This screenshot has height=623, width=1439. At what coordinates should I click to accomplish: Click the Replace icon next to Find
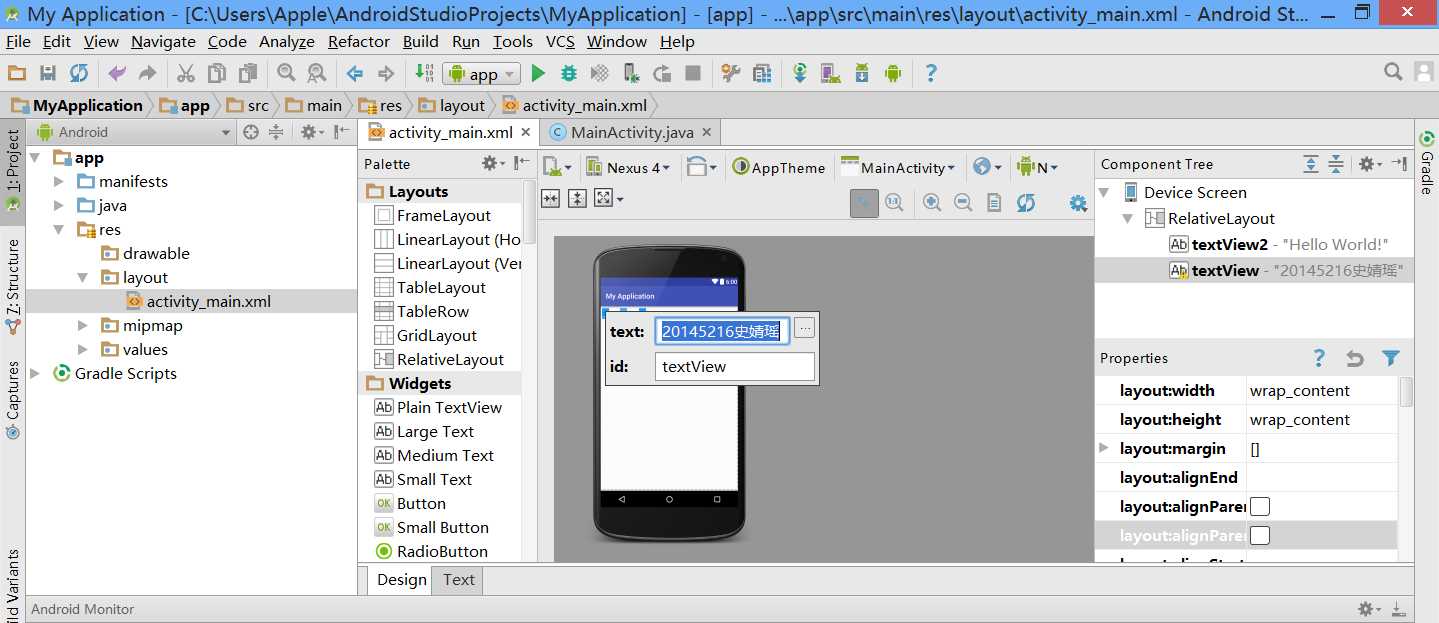[317, 73]
